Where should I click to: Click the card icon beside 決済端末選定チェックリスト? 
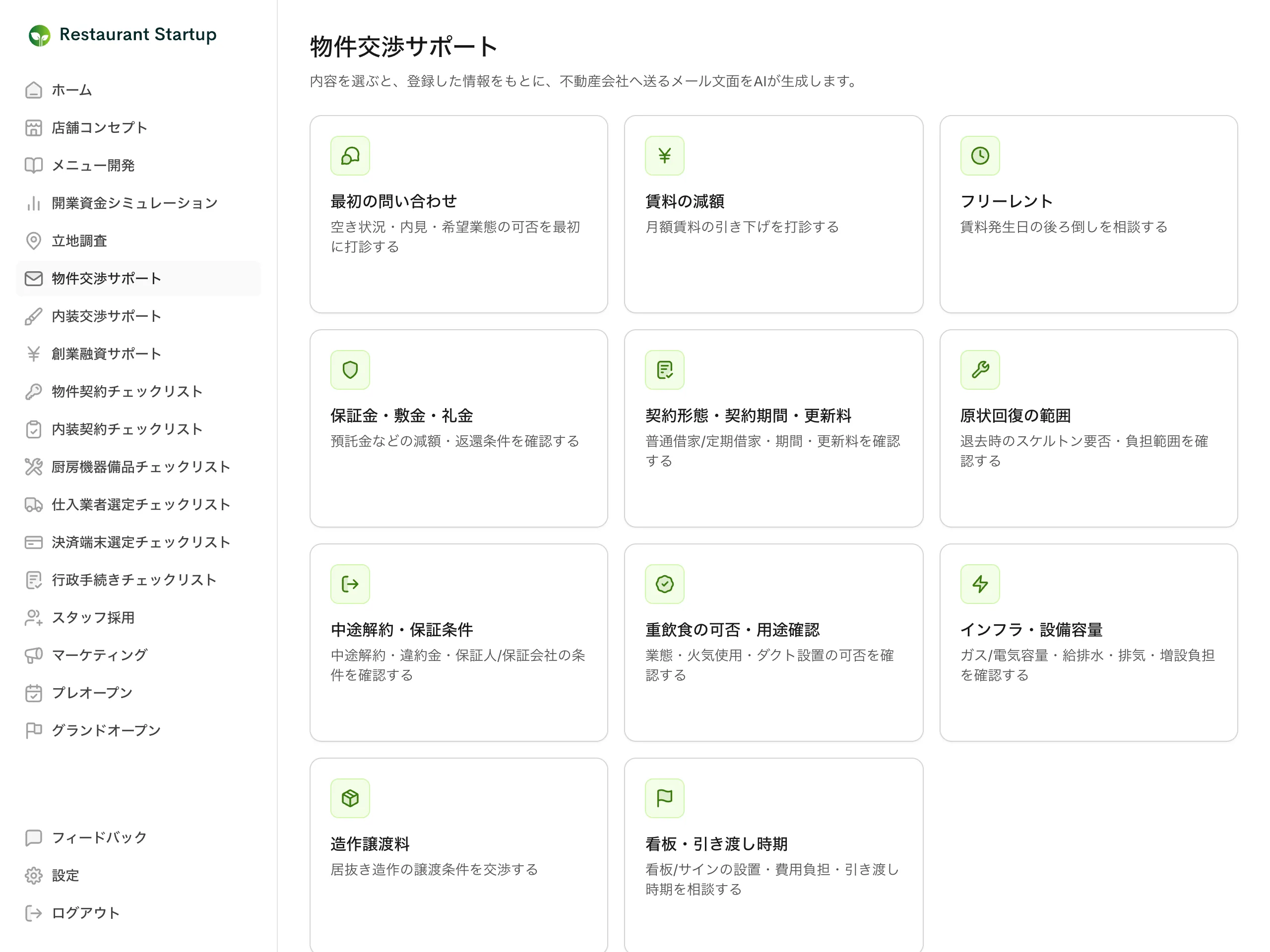tap(33, 542)
